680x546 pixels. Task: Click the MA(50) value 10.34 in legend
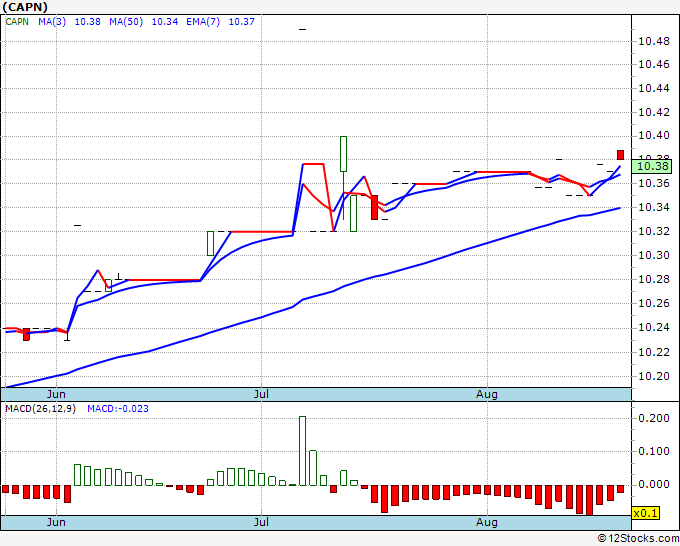click(165, 22)
